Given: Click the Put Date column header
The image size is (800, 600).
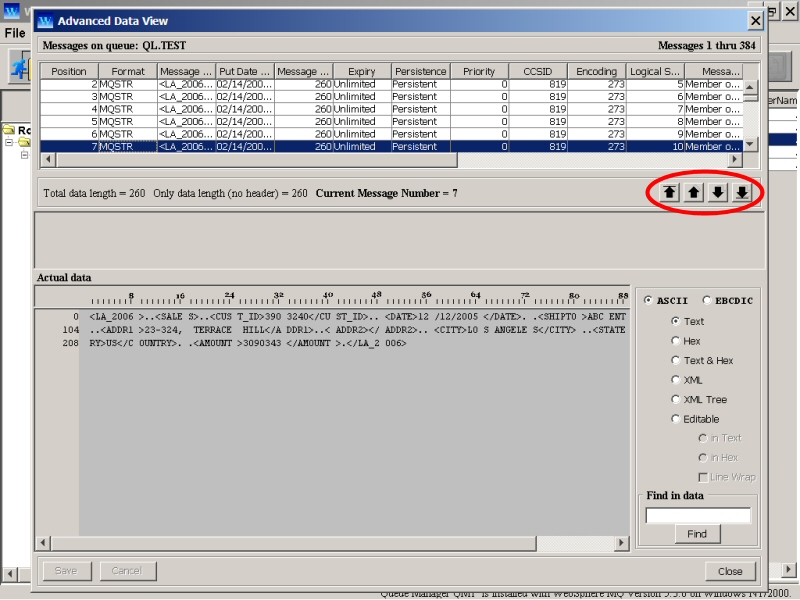Looking at the screenshot, I should (245, 71).
